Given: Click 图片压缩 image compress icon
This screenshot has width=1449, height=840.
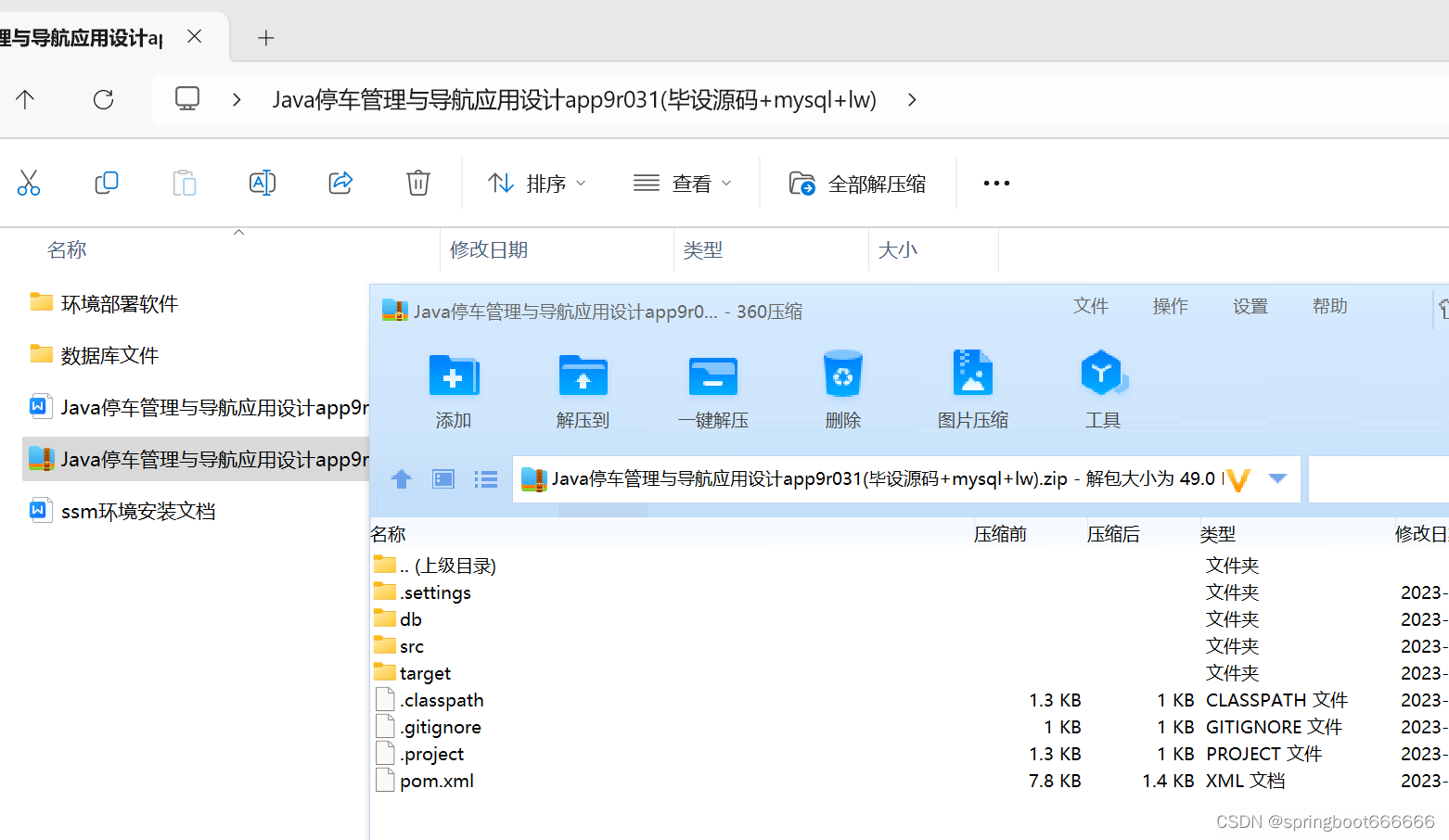Looking at the screenshot, I should tap(973, 389).
